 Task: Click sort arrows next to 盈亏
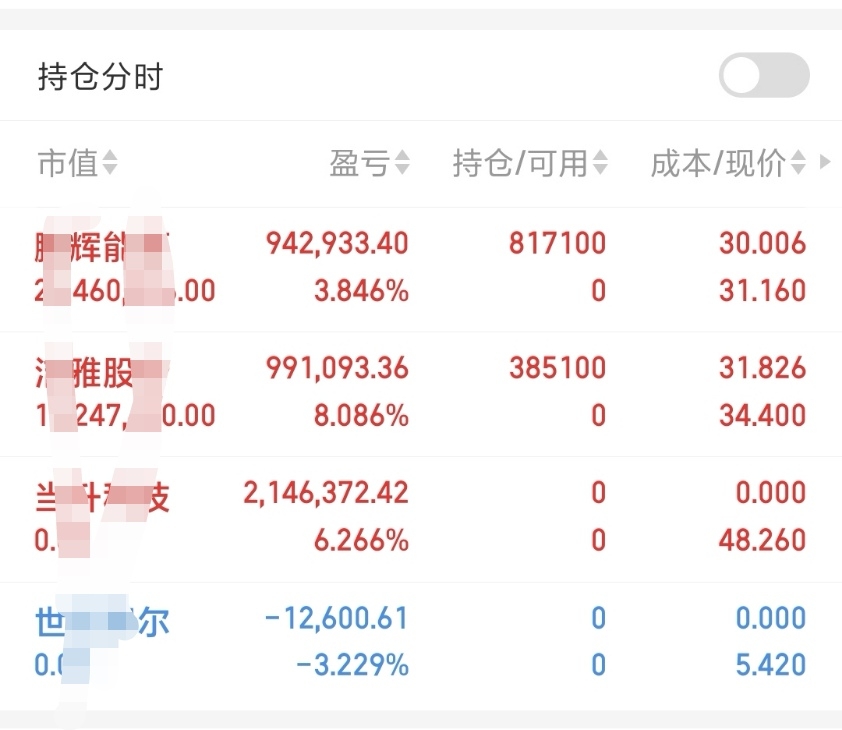click(x=402, y=163)
